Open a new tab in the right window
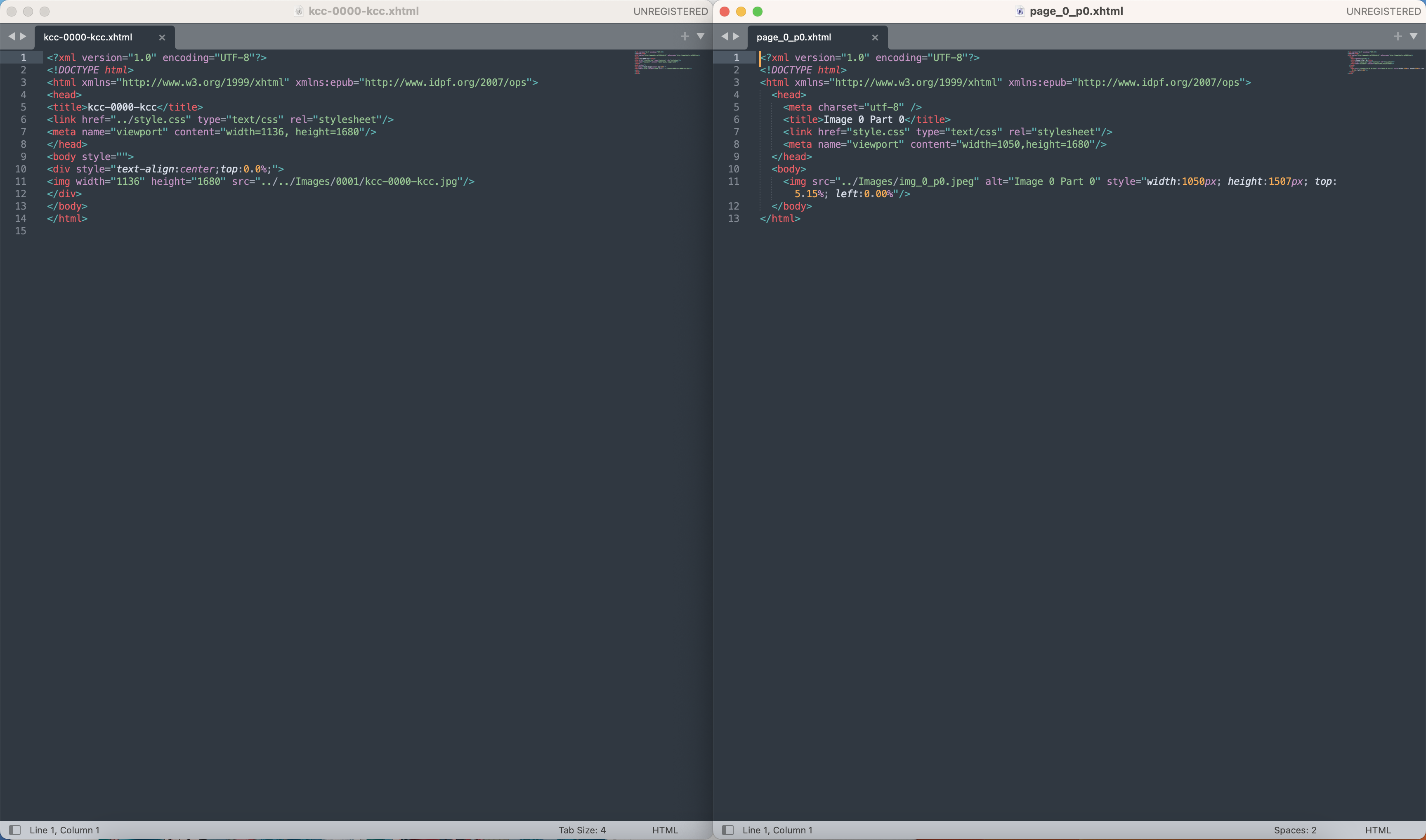 coord(1398,35)
